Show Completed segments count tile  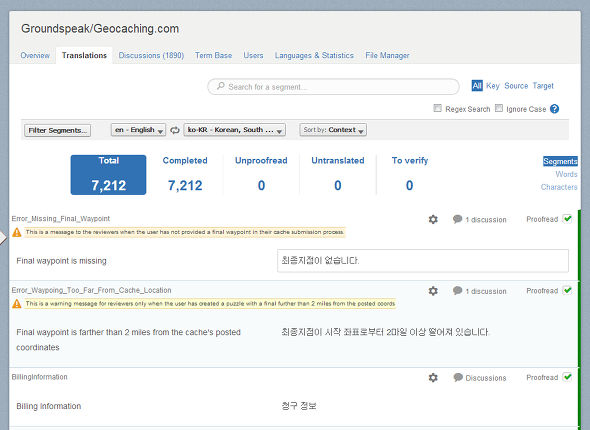click(185, 175)
